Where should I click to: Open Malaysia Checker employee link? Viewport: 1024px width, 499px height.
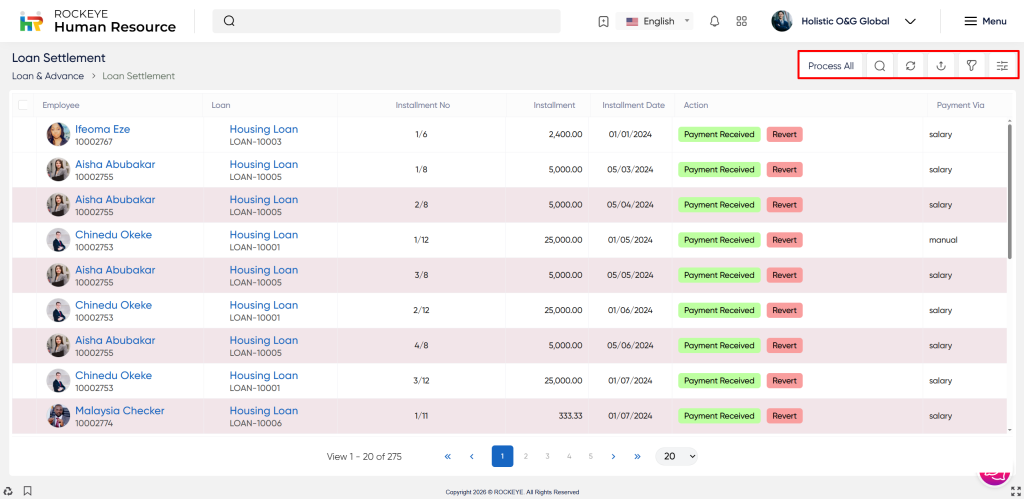119,411
